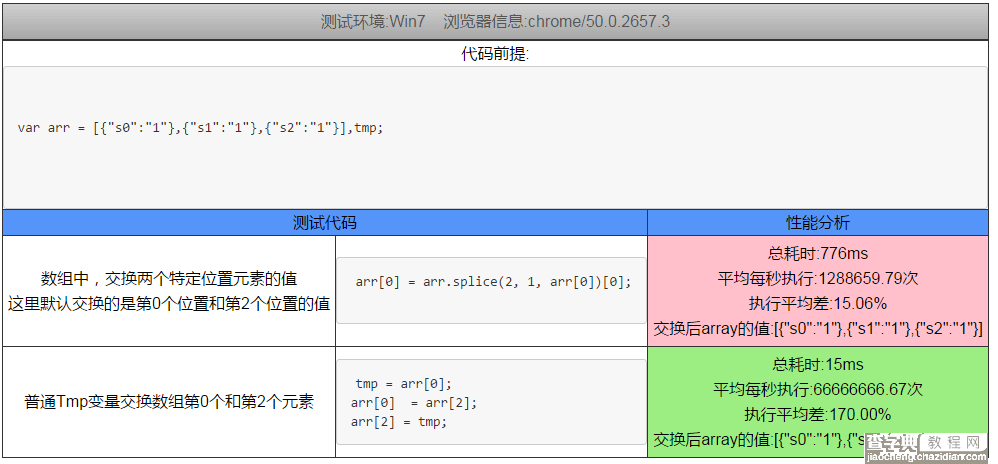This screenshot has width=998, height=464.
Task: Select '执行平均差:15.06%' value
Action: tap(818, 303)
